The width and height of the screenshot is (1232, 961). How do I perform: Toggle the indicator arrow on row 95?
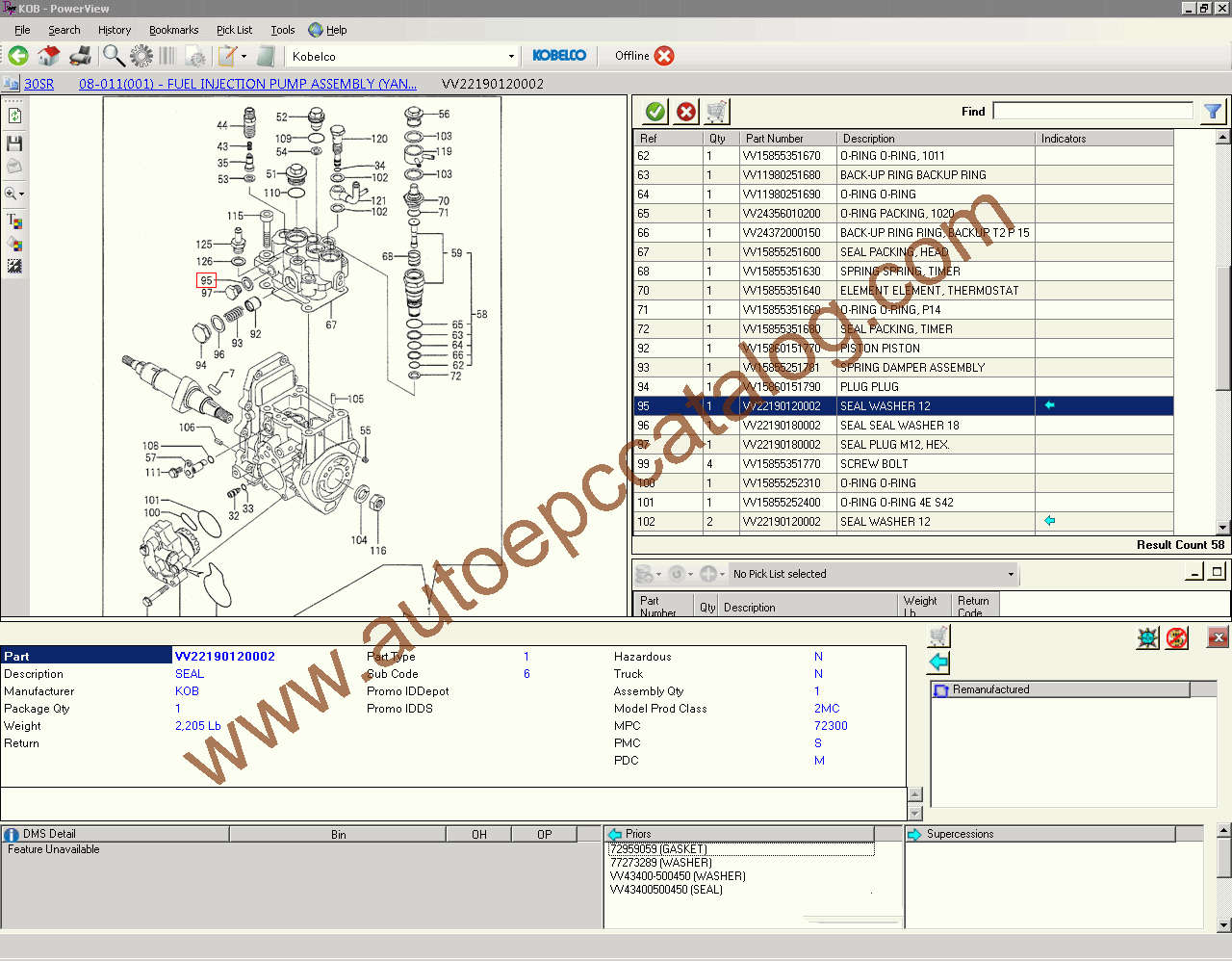pos(1049,405)
